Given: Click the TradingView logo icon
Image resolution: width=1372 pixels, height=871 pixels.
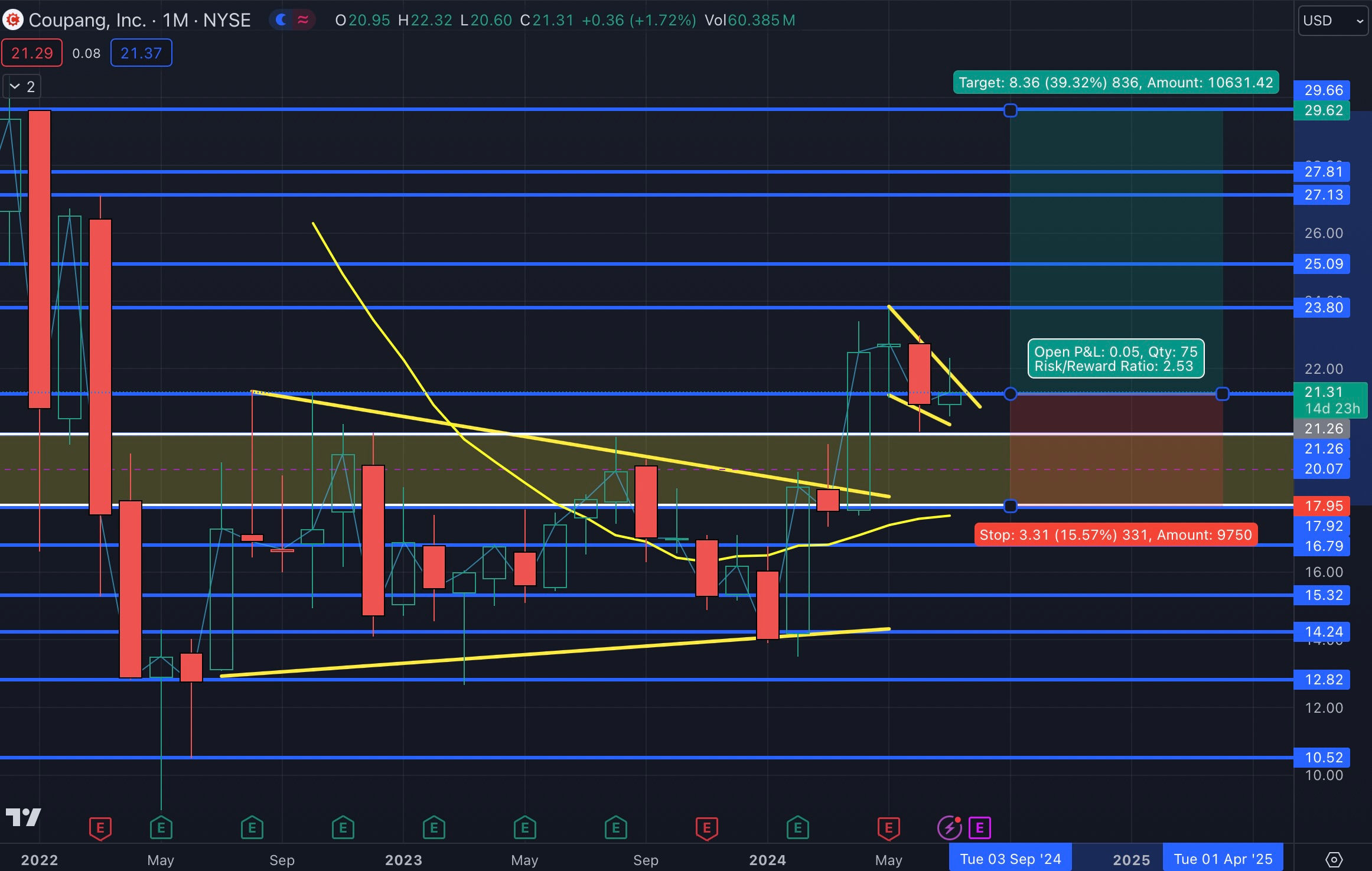Looking at the screenshot, I should [23, 818].
